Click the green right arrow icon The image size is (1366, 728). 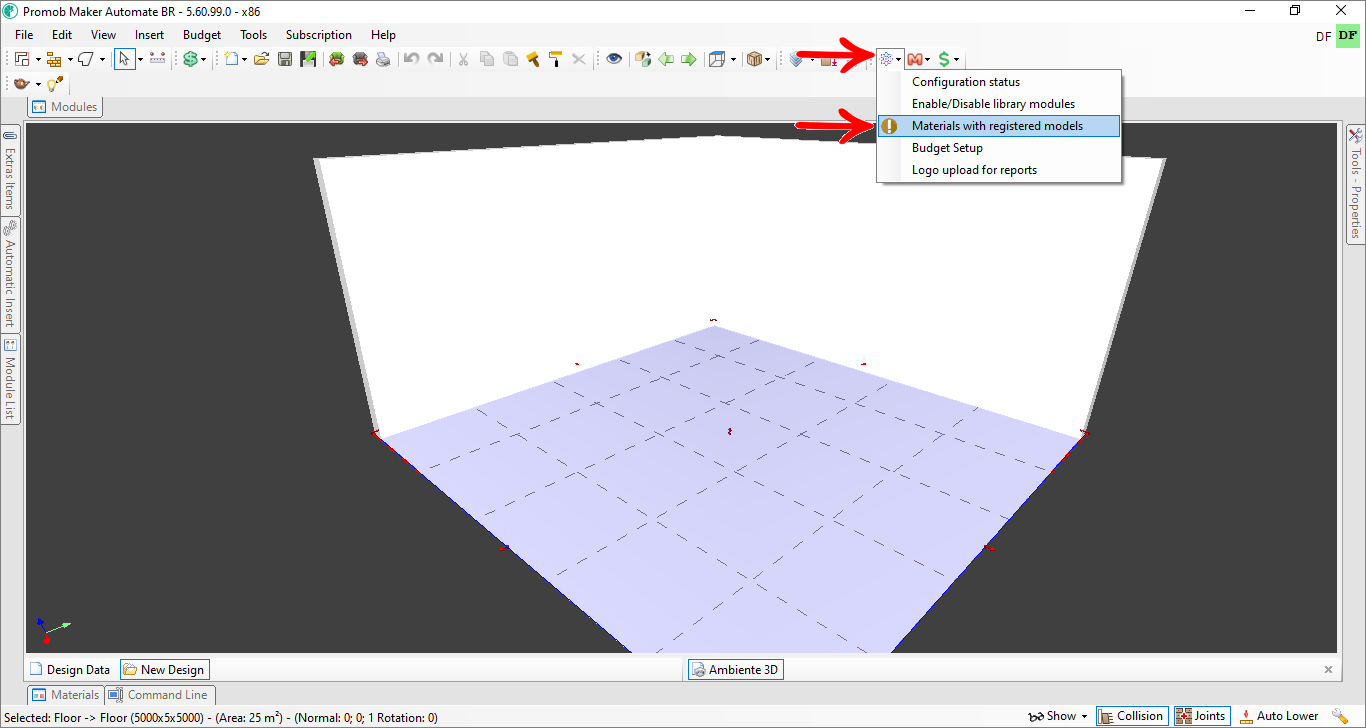(689, 59)
